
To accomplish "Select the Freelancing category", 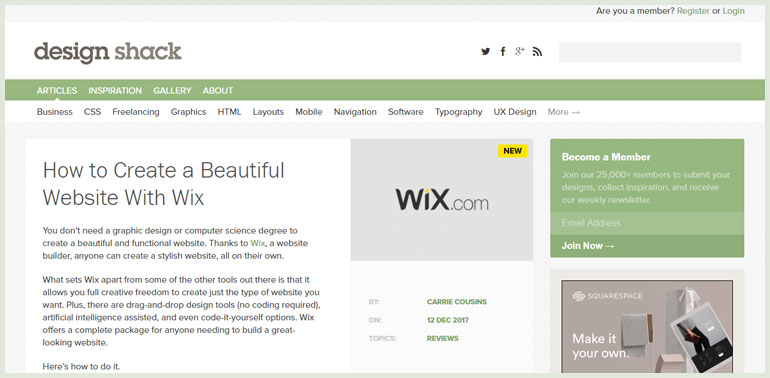I will click(136, 112).
